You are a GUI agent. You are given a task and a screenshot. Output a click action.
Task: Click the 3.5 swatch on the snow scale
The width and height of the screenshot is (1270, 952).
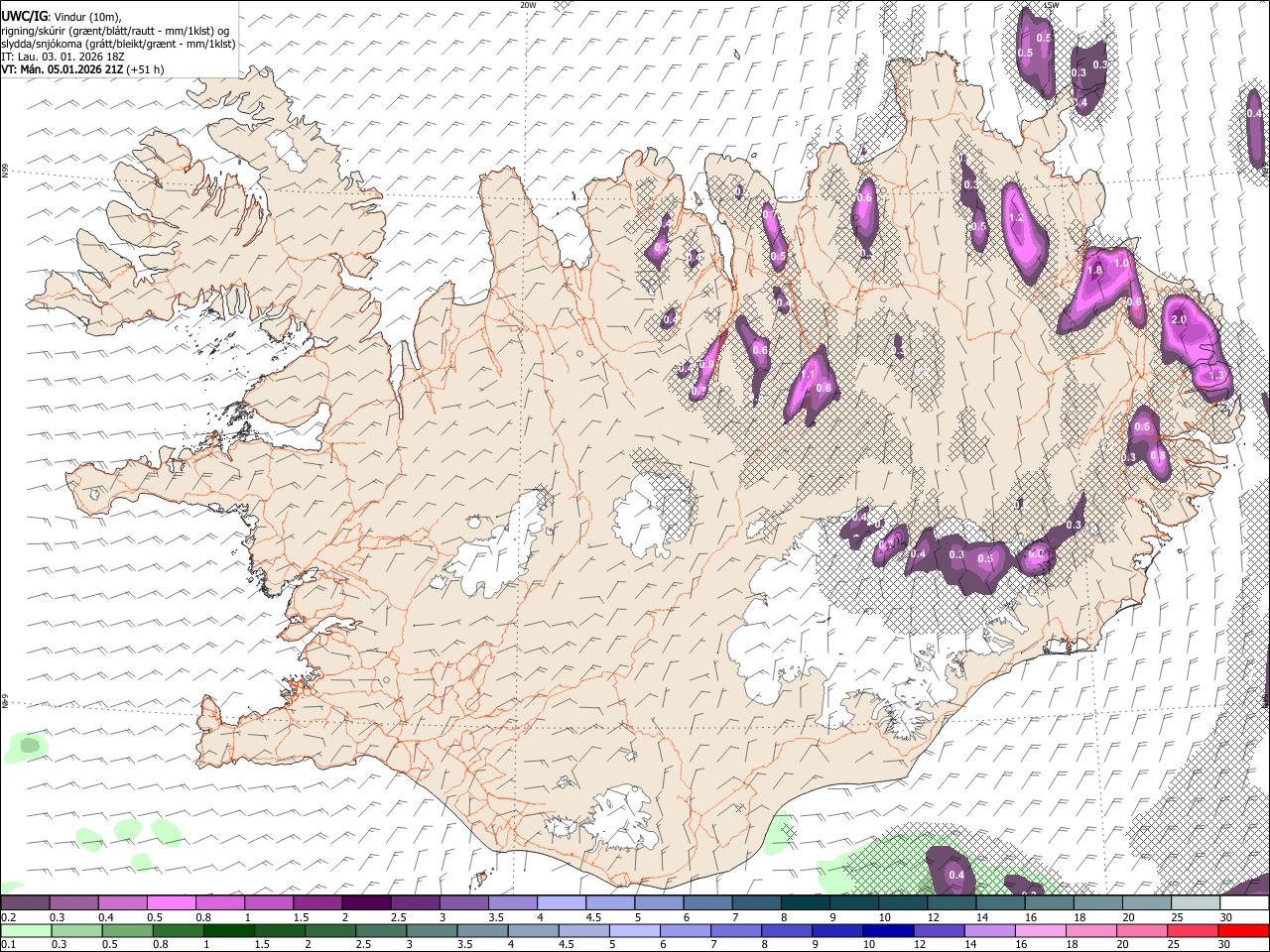point(513,903)
